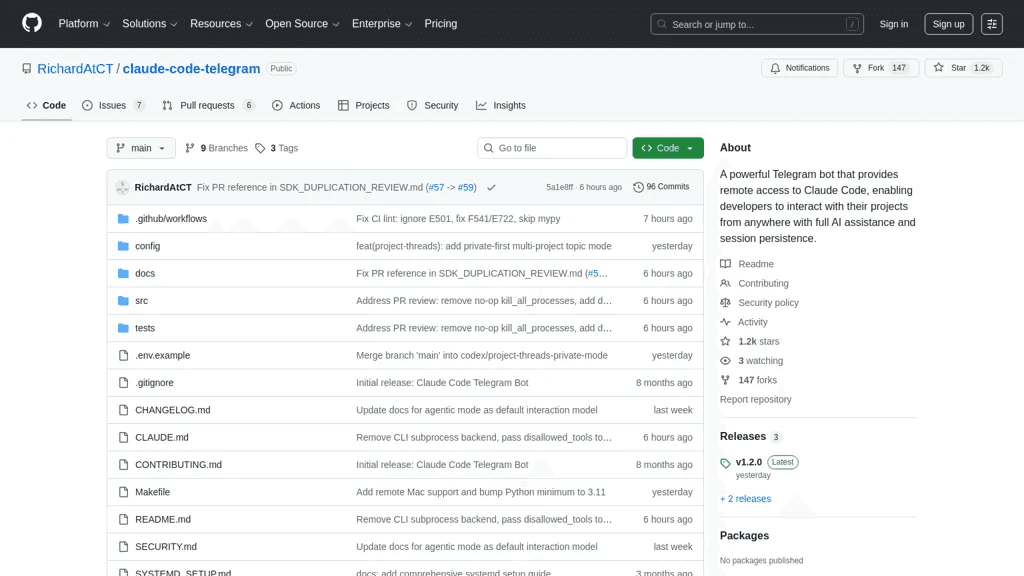Open the src folder
Viewport: 1024px width, 576px height.
[142, 300]
